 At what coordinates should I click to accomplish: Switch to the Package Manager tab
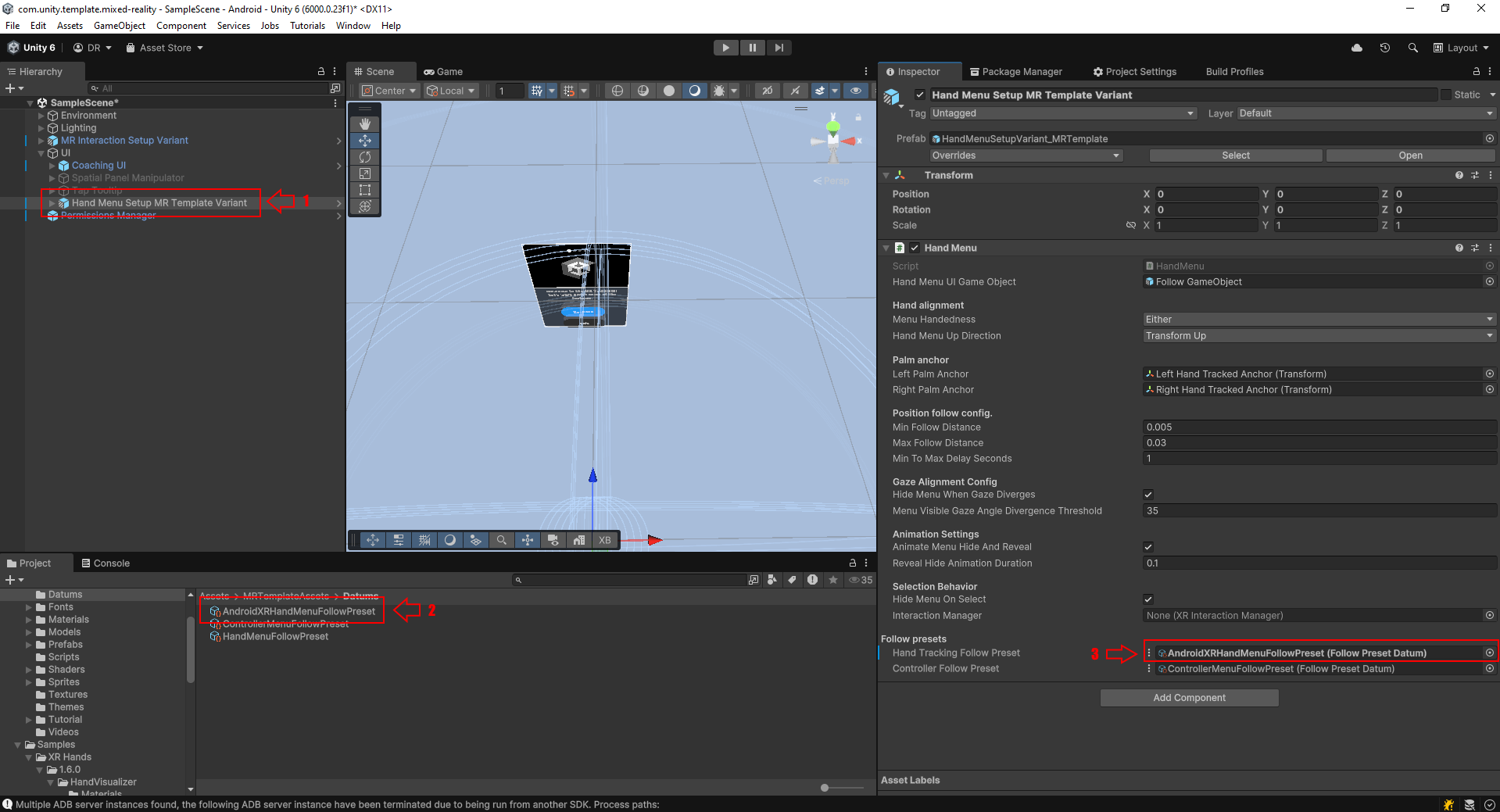1015,72
